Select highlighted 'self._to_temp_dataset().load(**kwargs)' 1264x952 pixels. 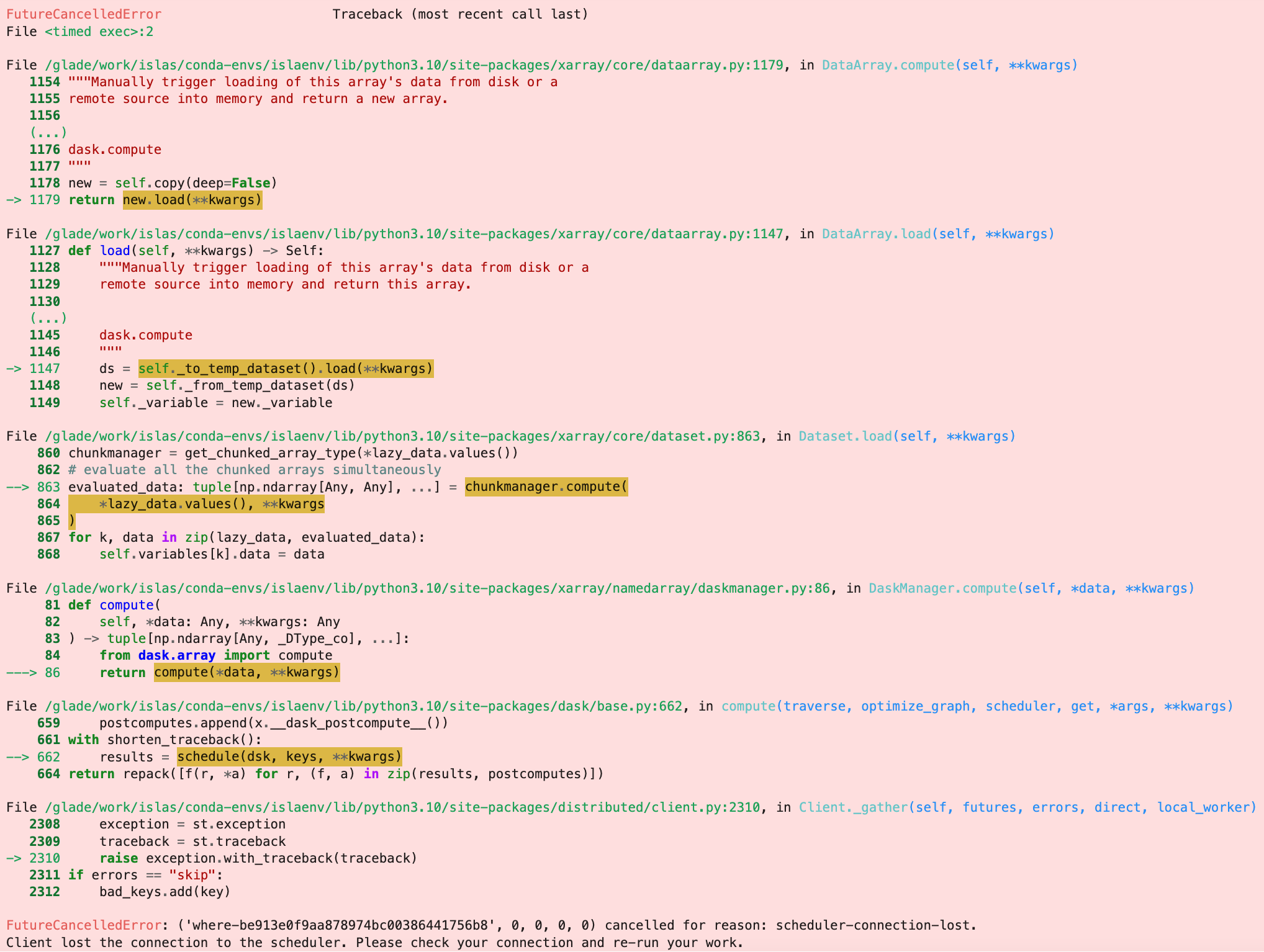click(x=286, y=369)
